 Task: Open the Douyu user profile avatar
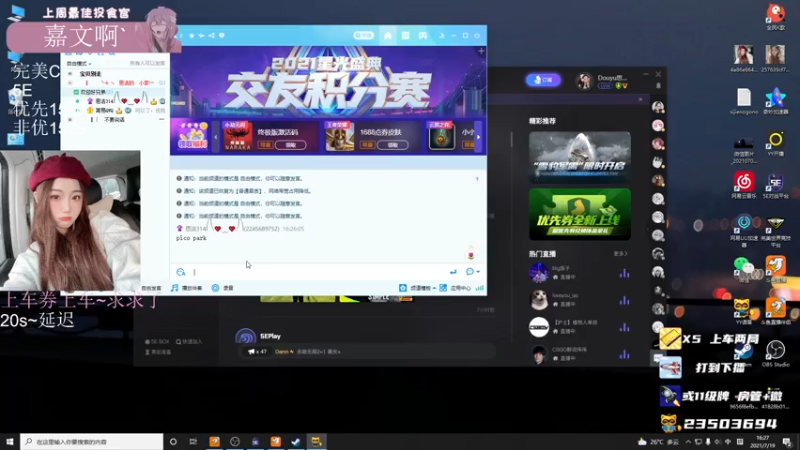tap(585, 81)
